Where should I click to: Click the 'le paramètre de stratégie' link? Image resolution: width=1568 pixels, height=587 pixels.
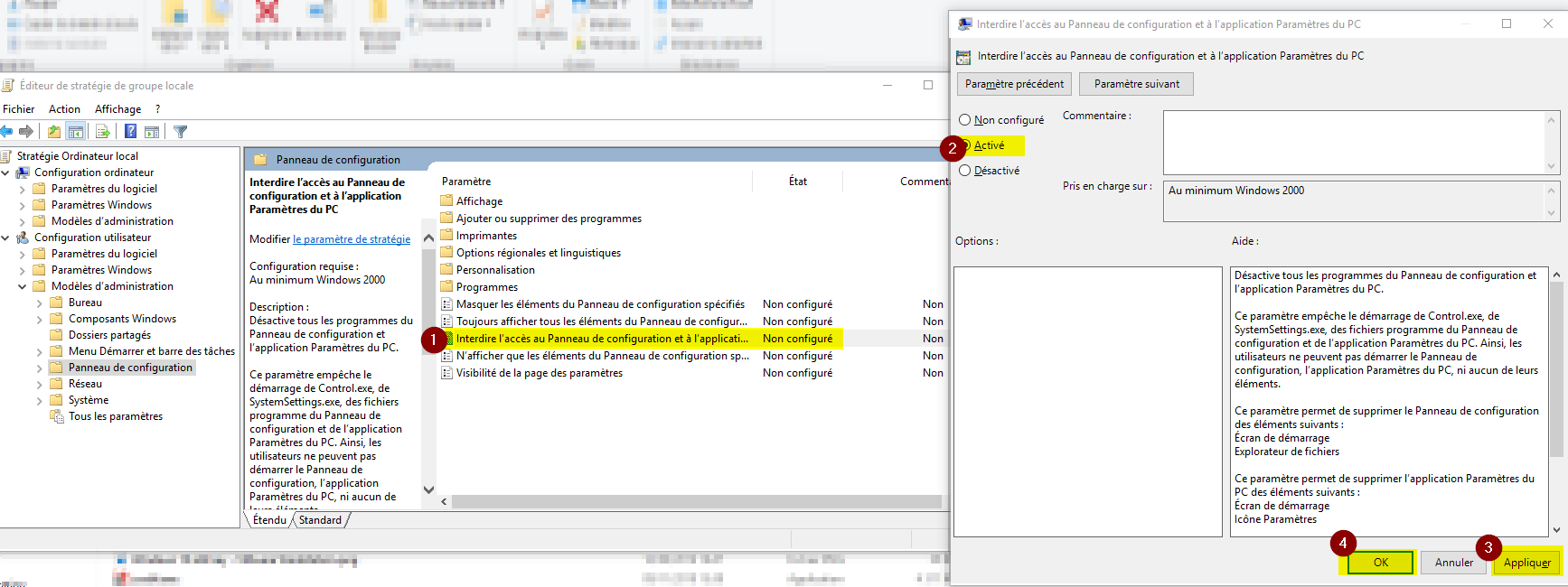click(x=352, y=239)
